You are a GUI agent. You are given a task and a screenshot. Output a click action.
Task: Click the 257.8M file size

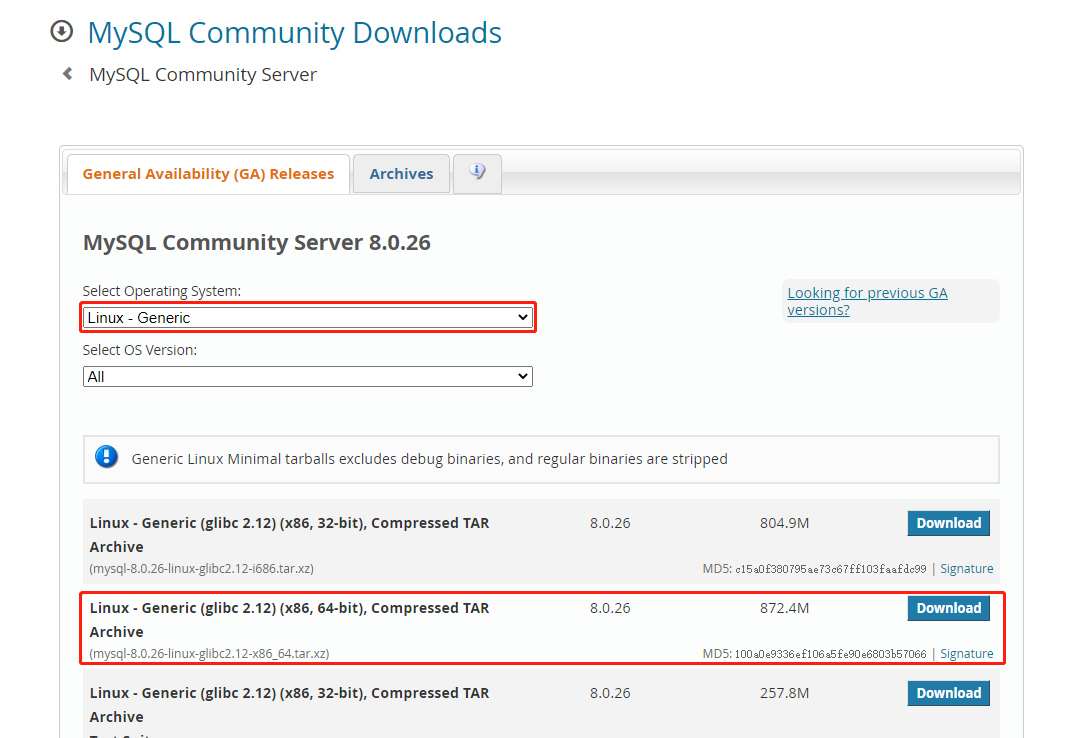784,693
